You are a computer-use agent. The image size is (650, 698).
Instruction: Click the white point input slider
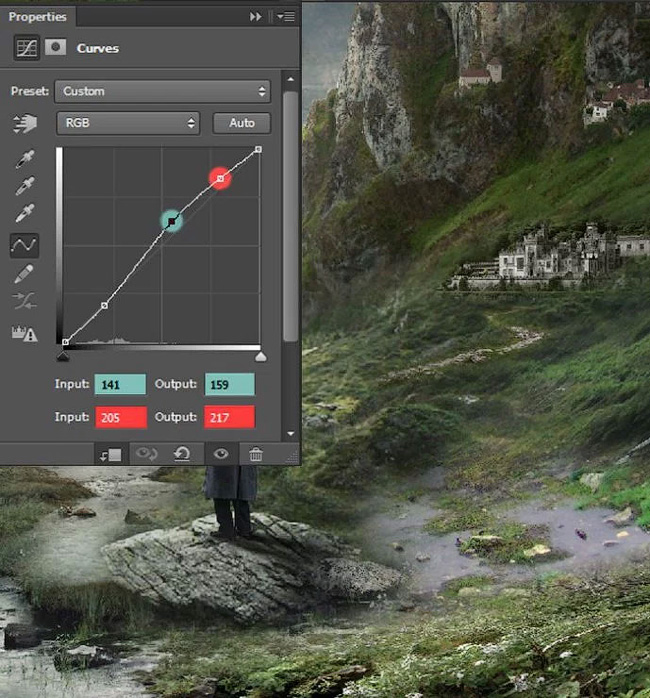coord(261,357)
